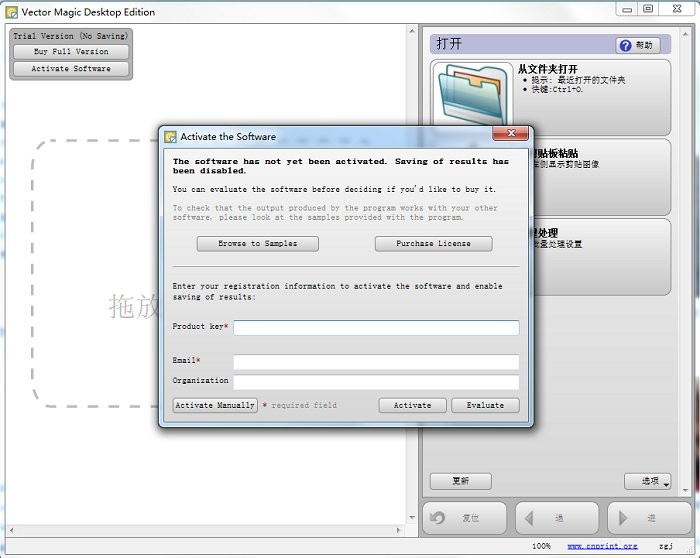Click Activate Software in trial panel
Screen dimensions: 700x558
(71, 69)
